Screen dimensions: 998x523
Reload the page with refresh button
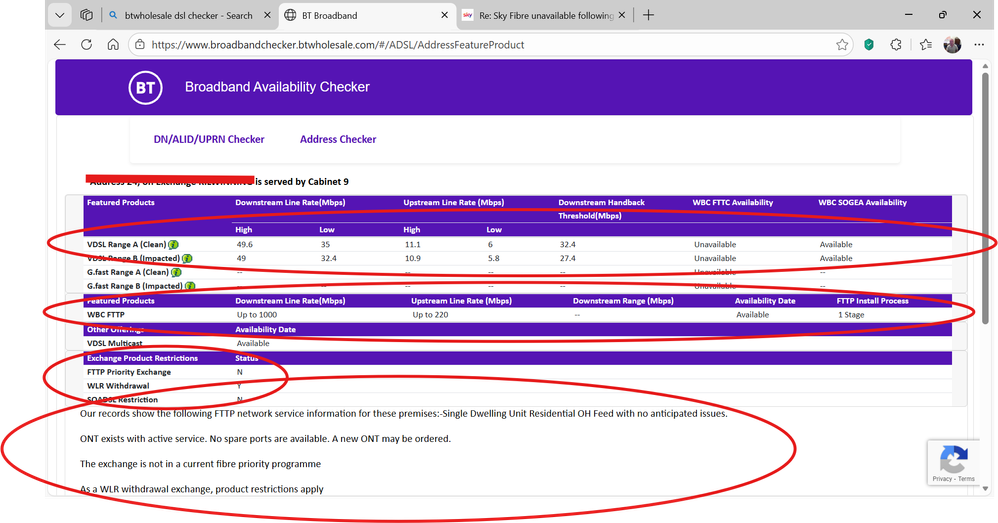[86, 45]
